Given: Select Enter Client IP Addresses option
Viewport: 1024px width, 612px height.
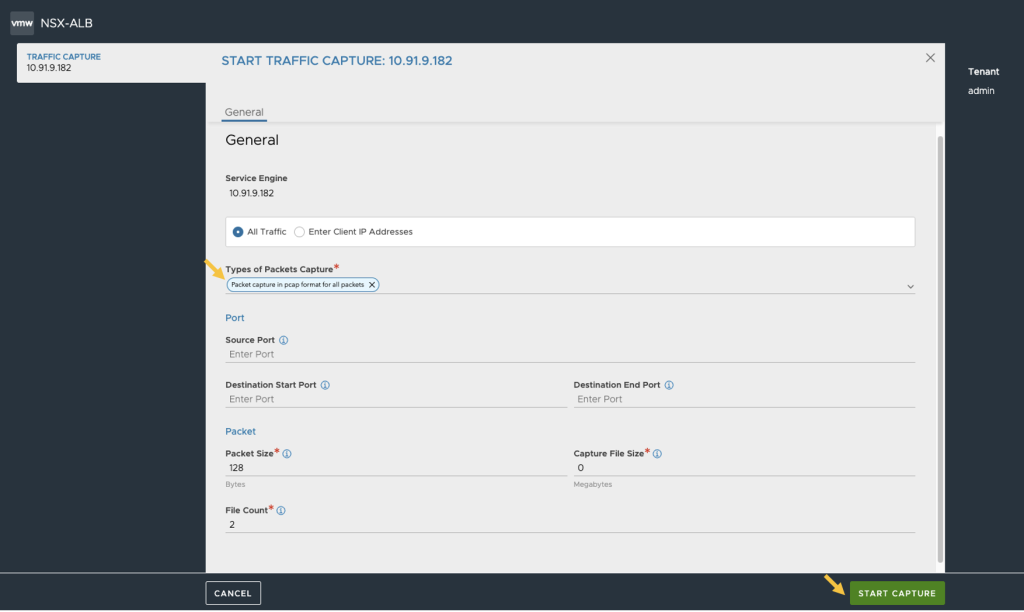Looking at the screenshot, I should click(300, 232).
